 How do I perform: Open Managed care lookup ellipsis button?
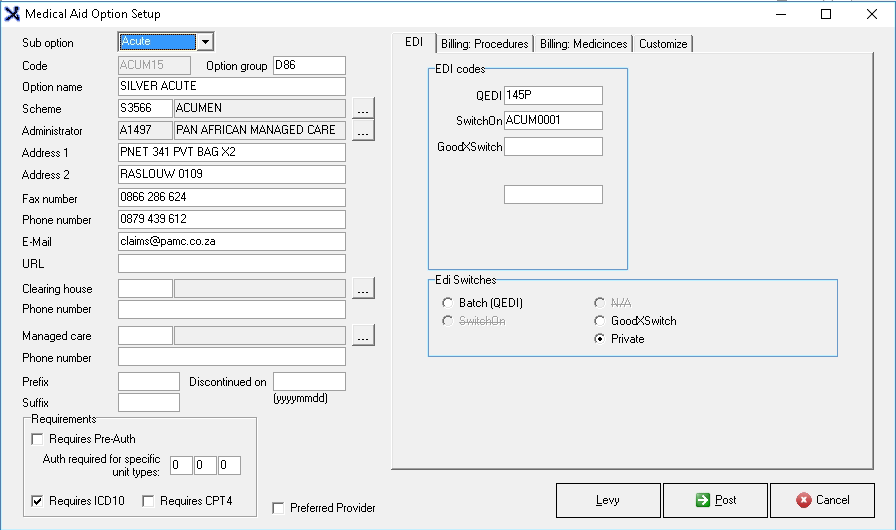tap(363, 336)
